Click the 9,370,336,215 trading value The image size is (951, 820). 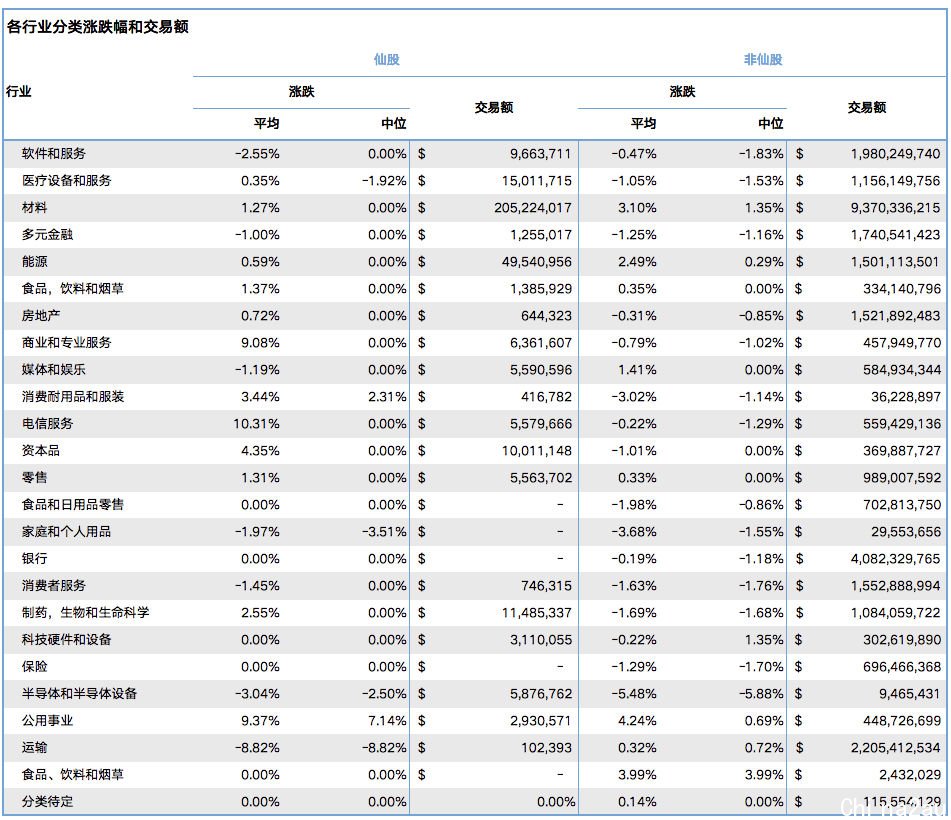point(895,207)
